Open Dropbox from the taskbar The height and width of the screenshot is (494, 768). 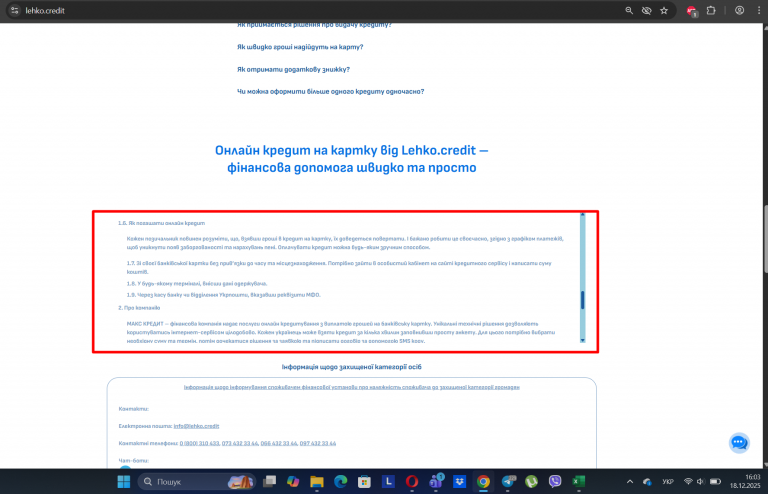pos(459,482)
